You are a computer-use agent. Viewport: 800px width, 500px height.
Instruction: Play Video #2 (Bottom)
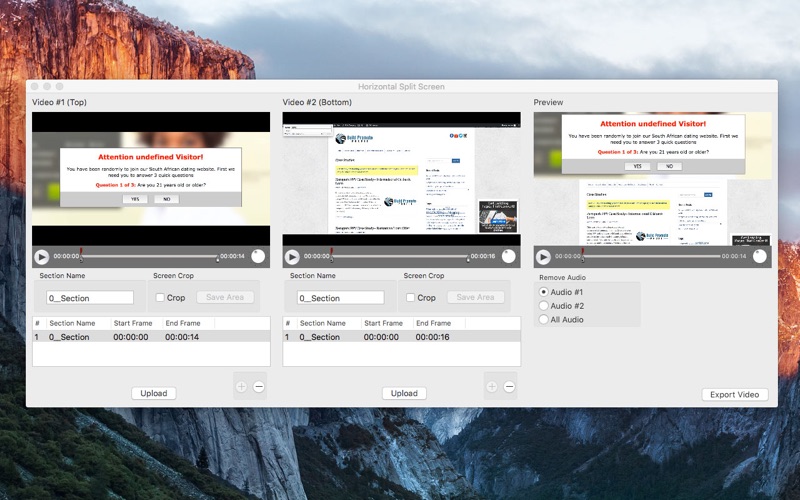click(293, 257)
